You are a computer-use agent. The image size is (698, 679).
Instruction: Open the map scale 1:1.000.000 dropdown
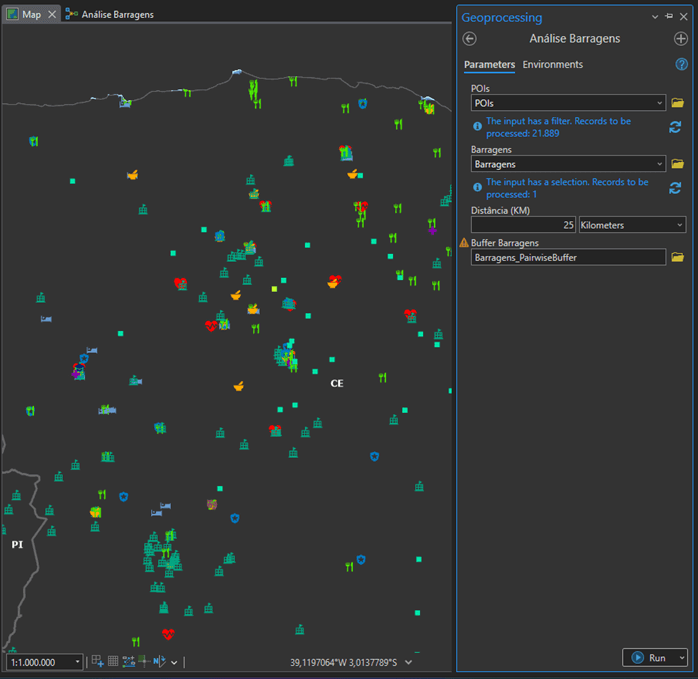[77, 662]
